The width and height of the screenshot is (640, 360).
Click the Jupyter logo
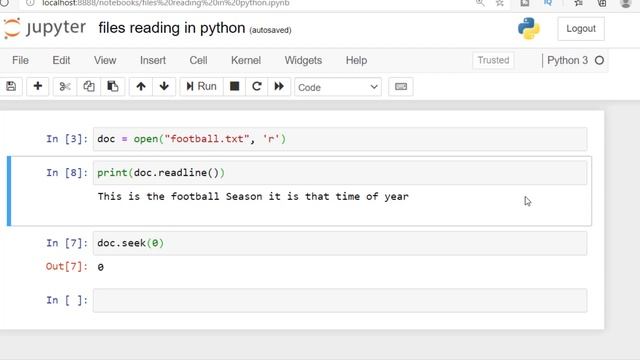44,28
